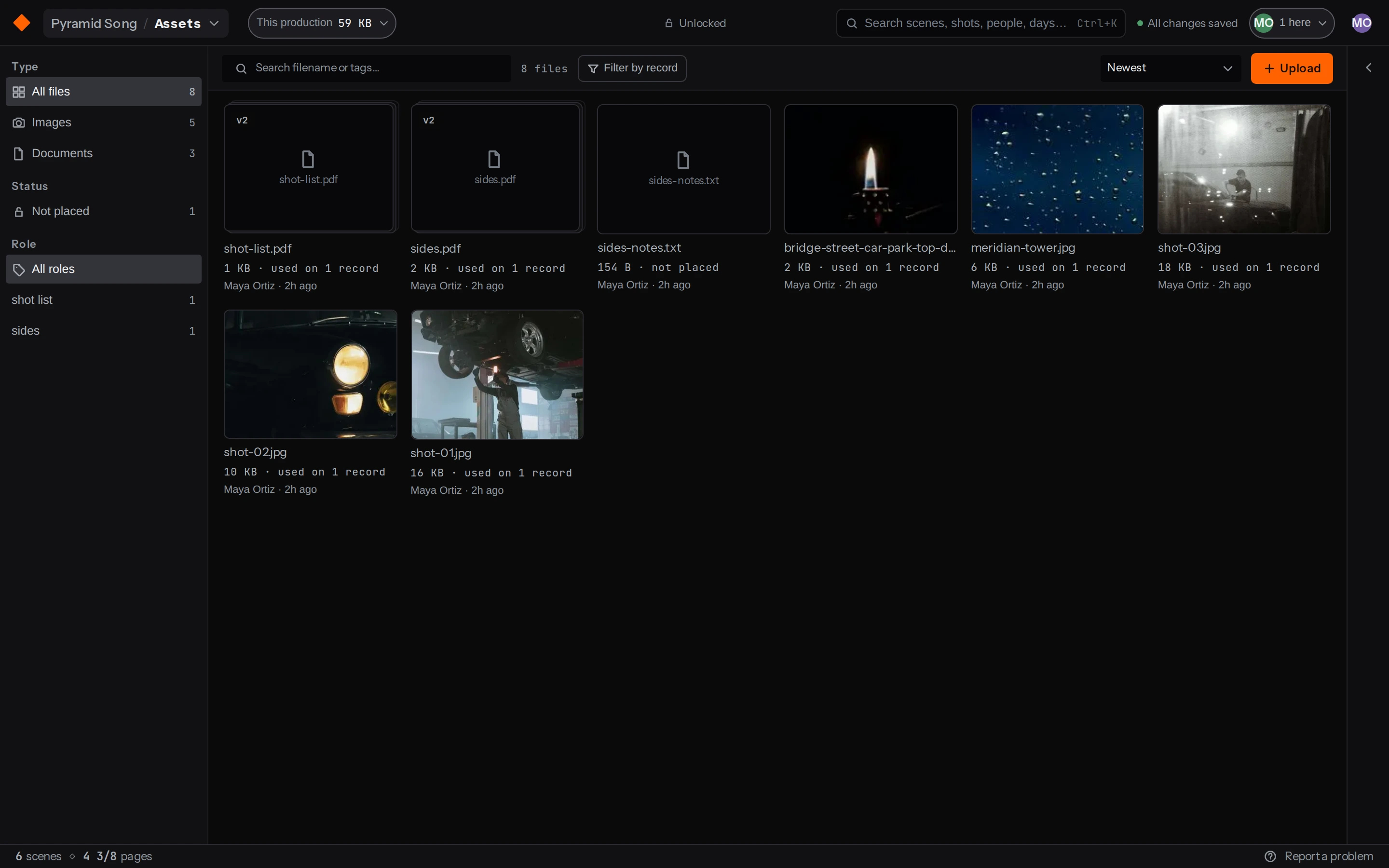Click the Upload button
1389x868 pixels.
(x=1292, y=68)
